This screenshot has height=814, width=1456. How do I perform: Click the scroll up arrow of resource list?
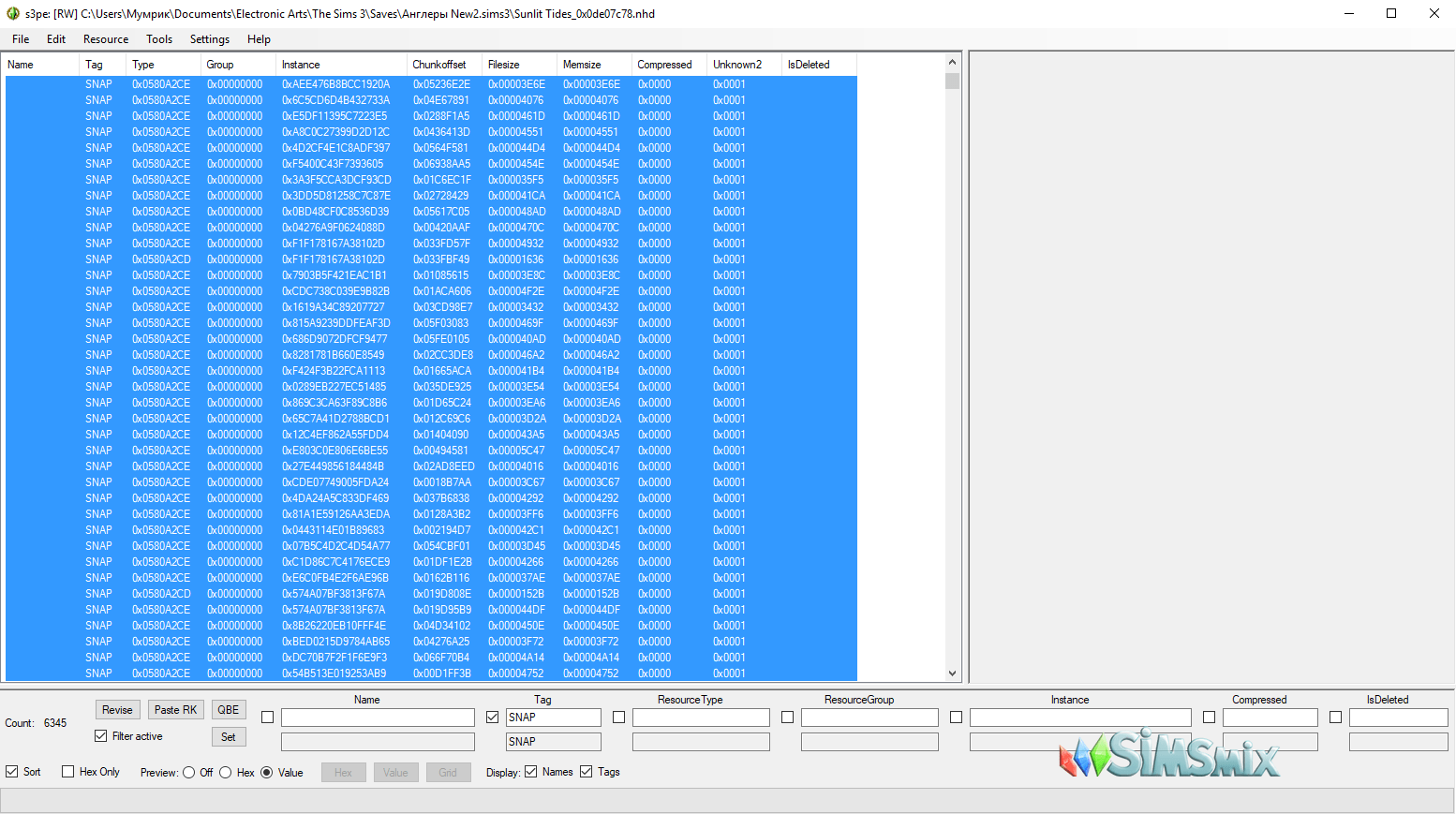point(953,63)
